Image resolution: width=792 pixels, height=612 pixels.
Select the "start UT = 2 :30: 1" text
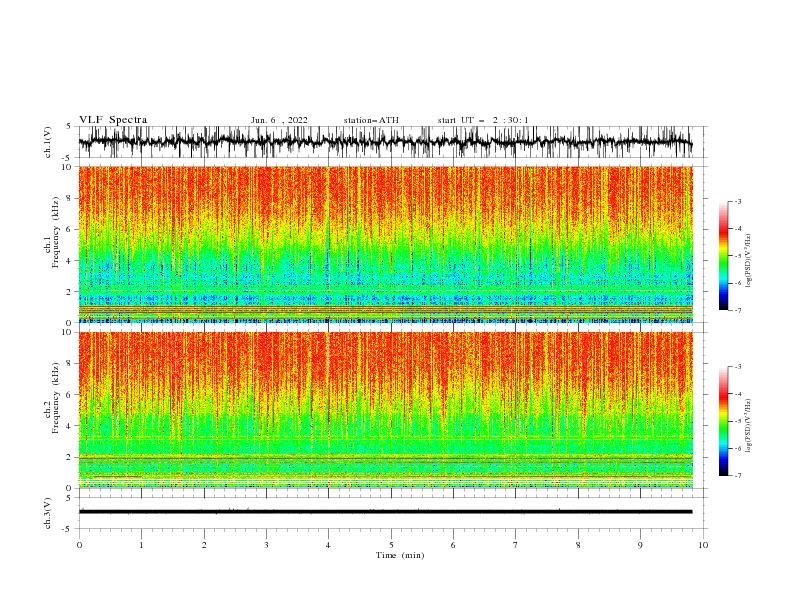[483, 120]
